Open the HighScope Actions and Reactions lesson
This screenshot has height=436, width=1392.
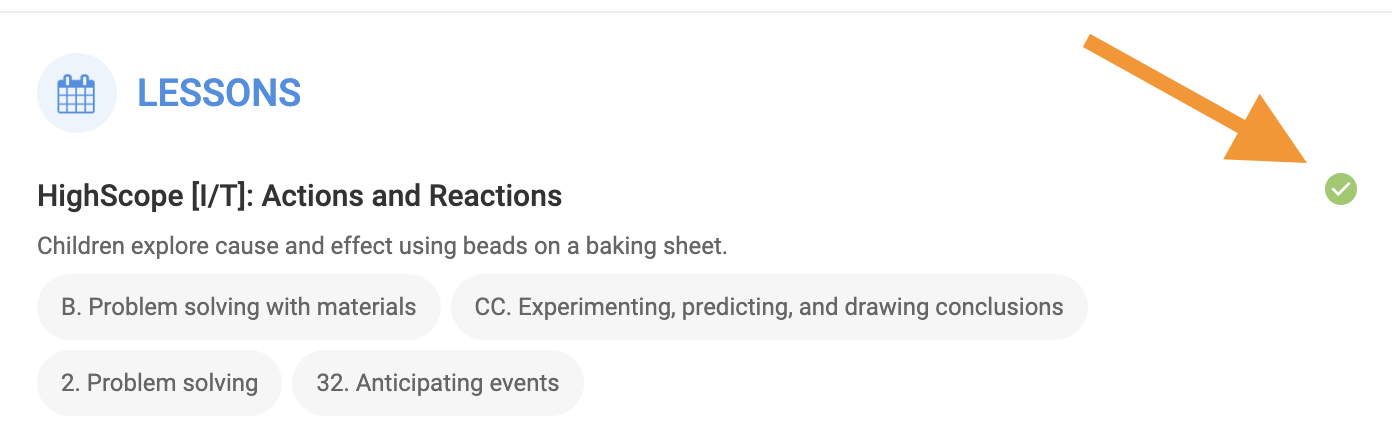pyautogui.click(x=299, y=195)
